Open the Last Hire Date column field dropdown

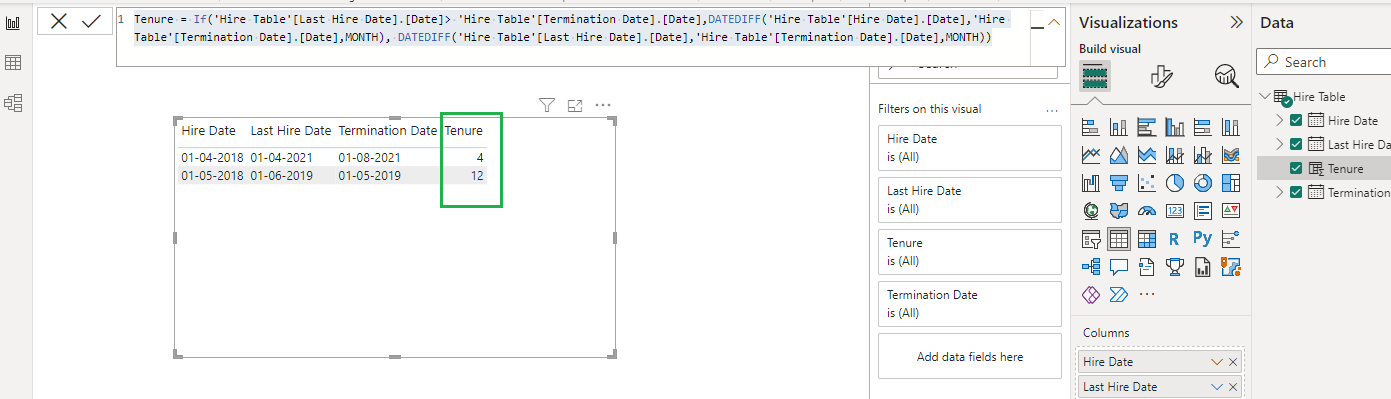pyautogui.click(x=1217, y=387)
